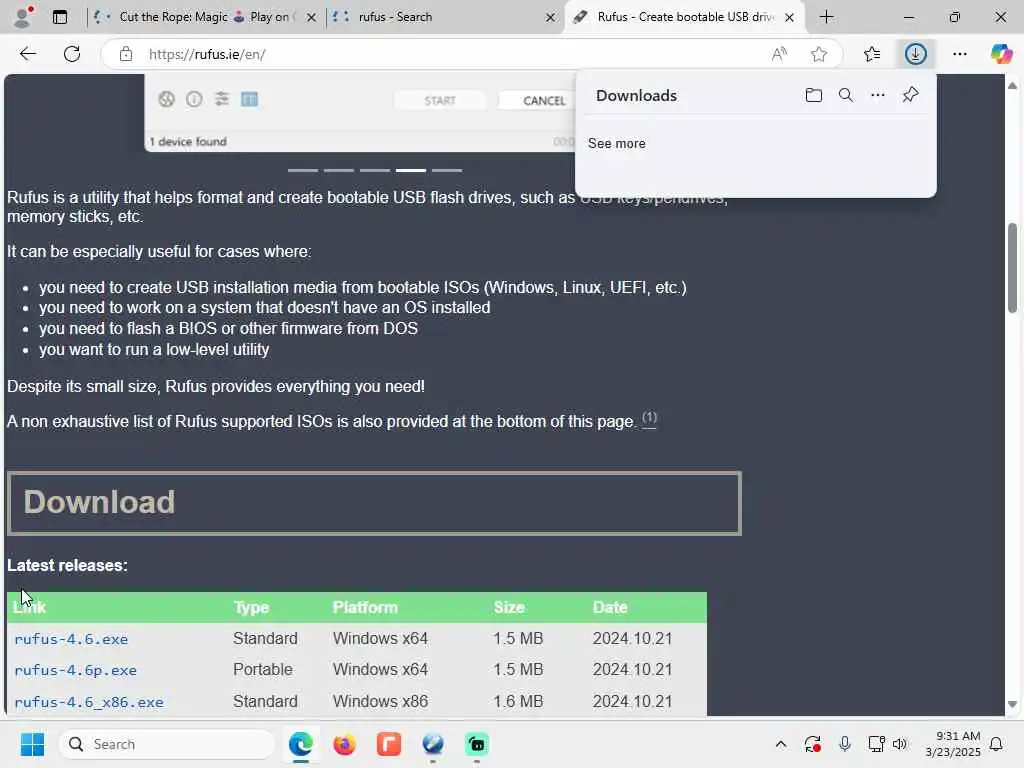
Task: Toggle the Downloads toolbar button
Action: point(916,54)
